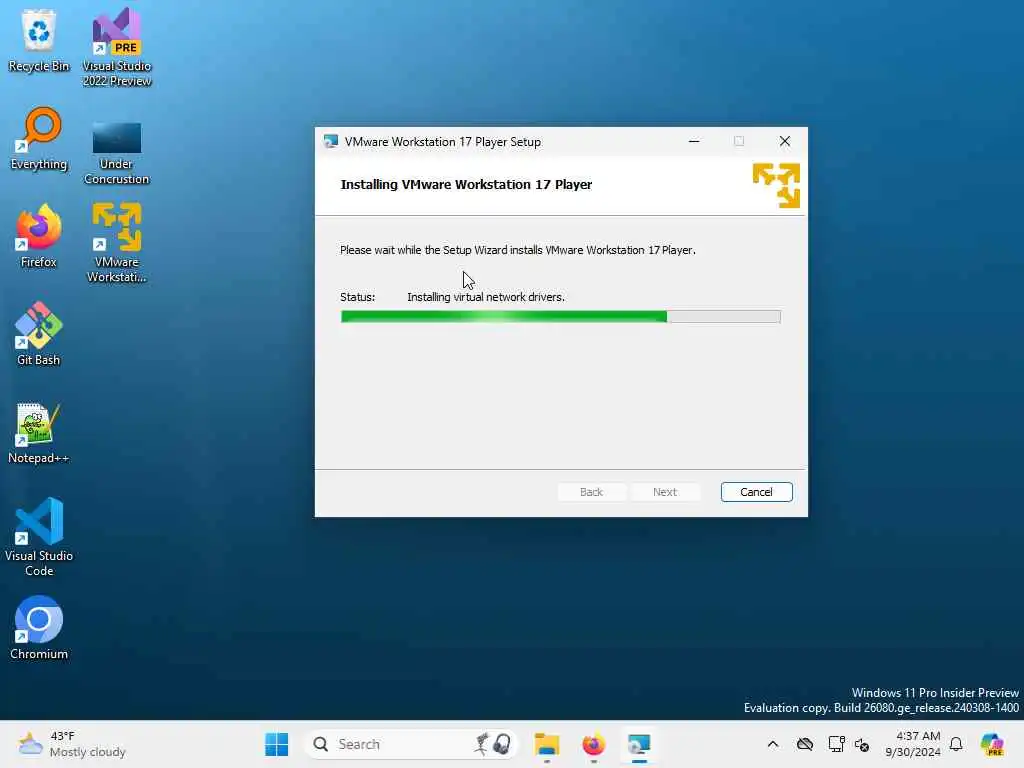Click the cloud sync tray icon

point(805,744)
